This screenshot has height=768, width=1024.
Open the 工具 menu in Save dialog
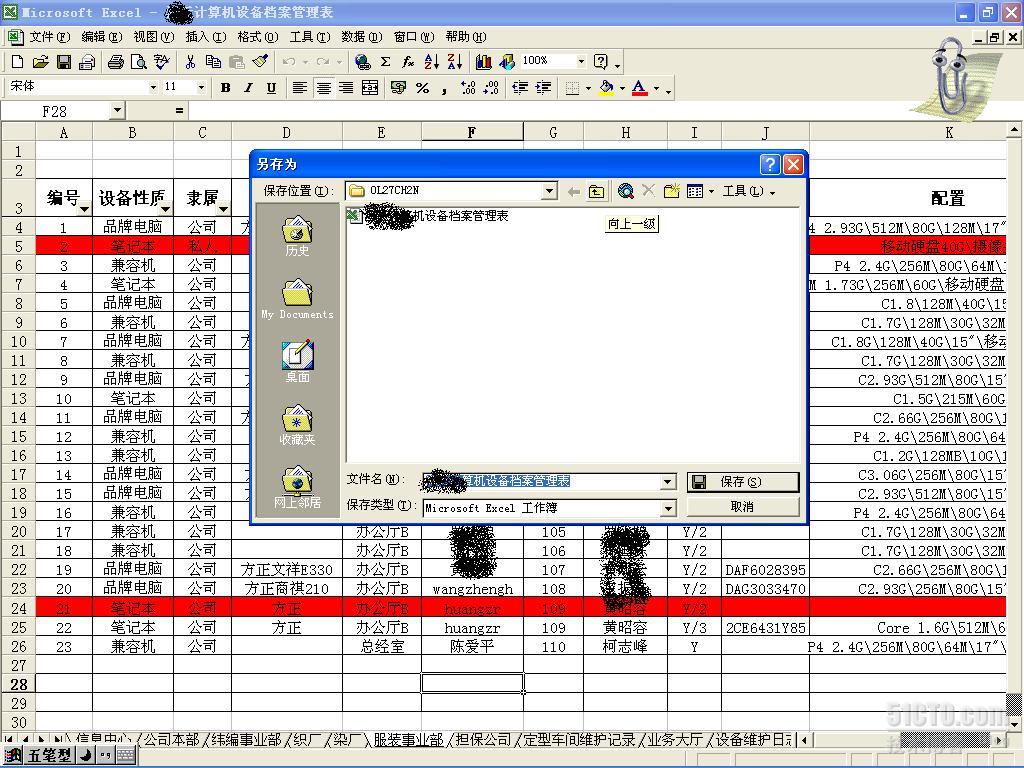pos(748,191)
